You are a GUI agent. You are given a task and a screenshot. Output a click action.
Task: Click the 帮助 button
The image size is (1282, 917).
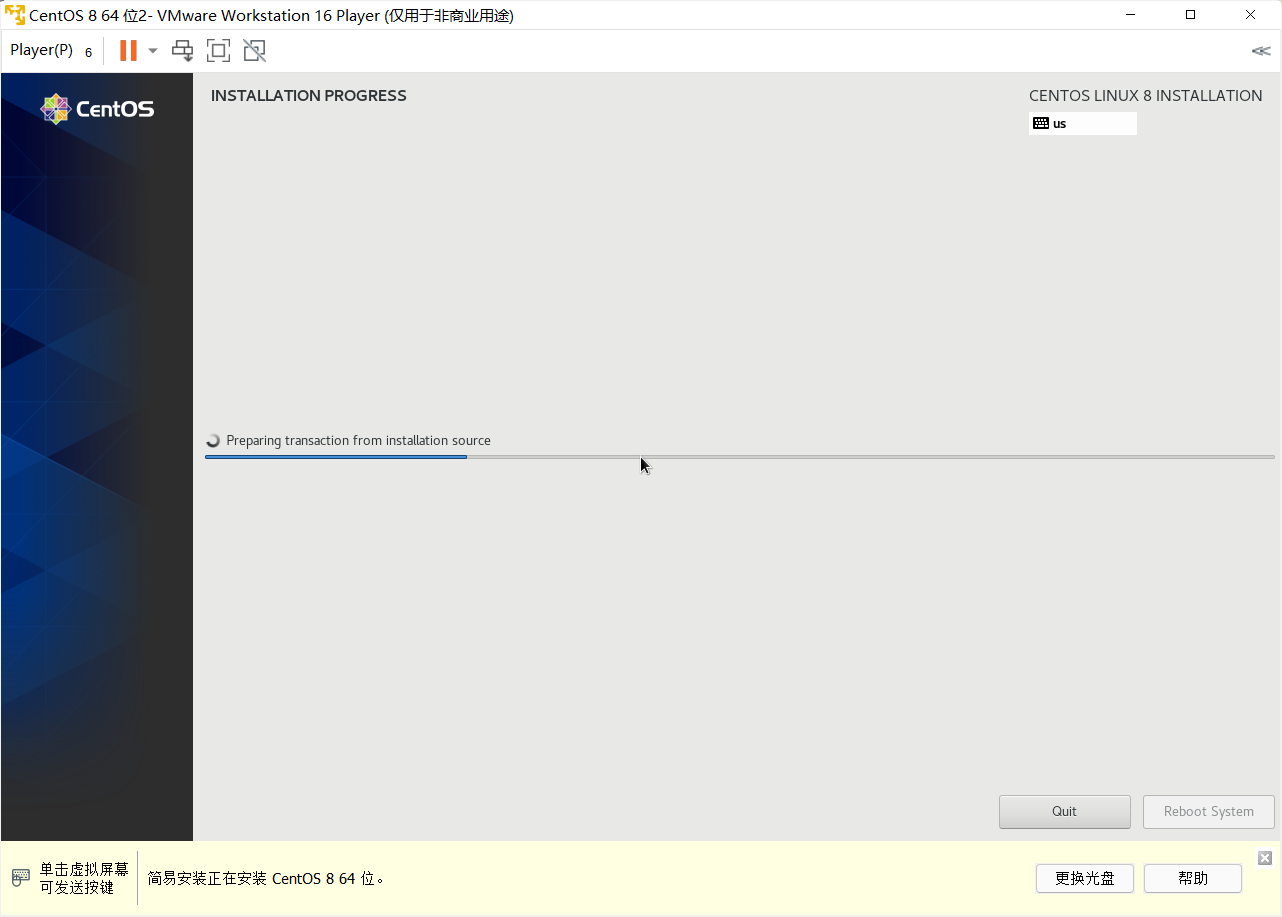tap(1193, 878)
